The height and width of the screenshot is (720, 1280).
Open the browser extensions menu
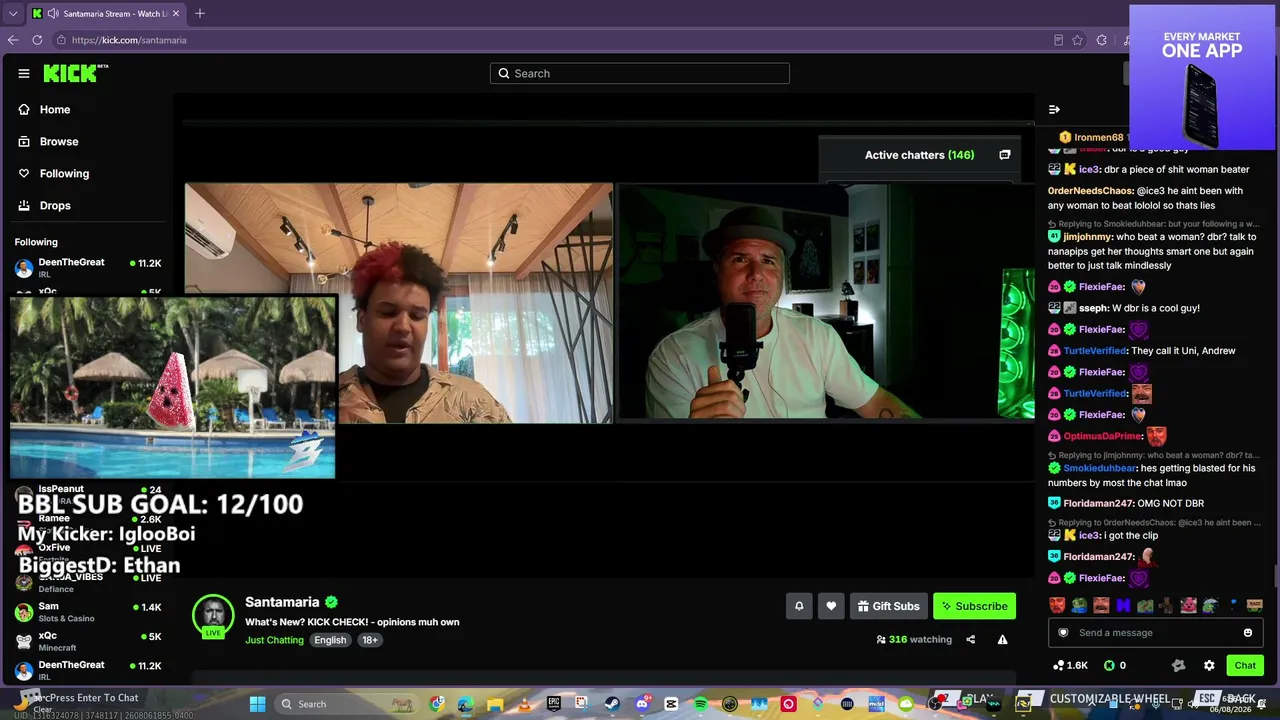tap(1101, 40)
